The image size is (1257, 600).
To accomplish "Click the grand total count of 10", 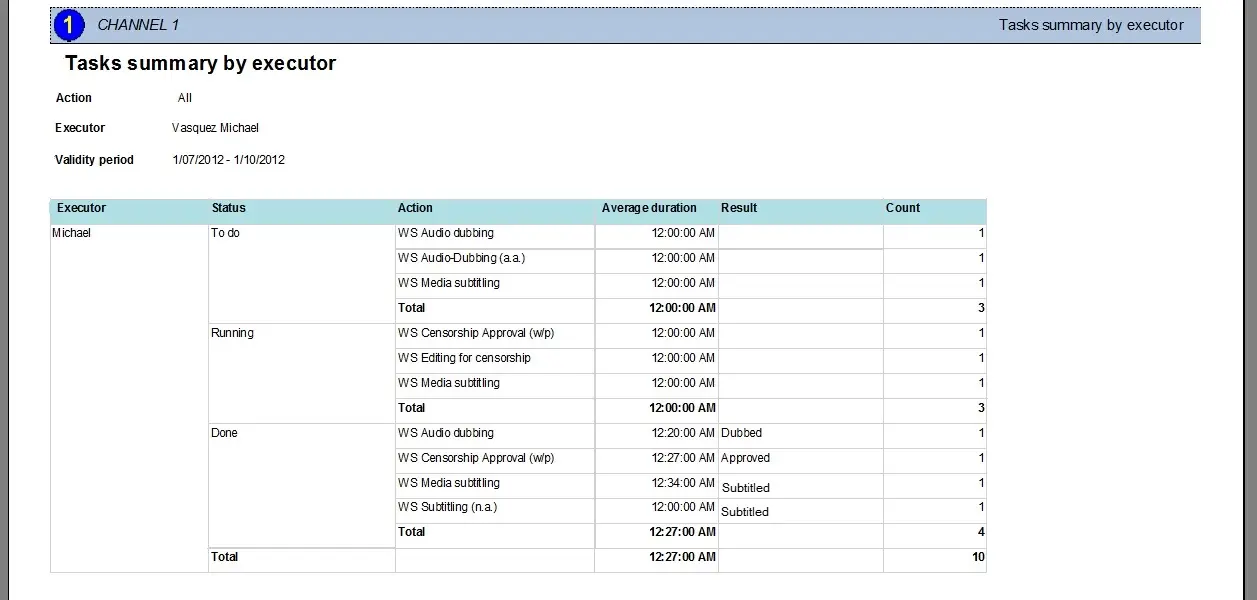I will 977,557.
